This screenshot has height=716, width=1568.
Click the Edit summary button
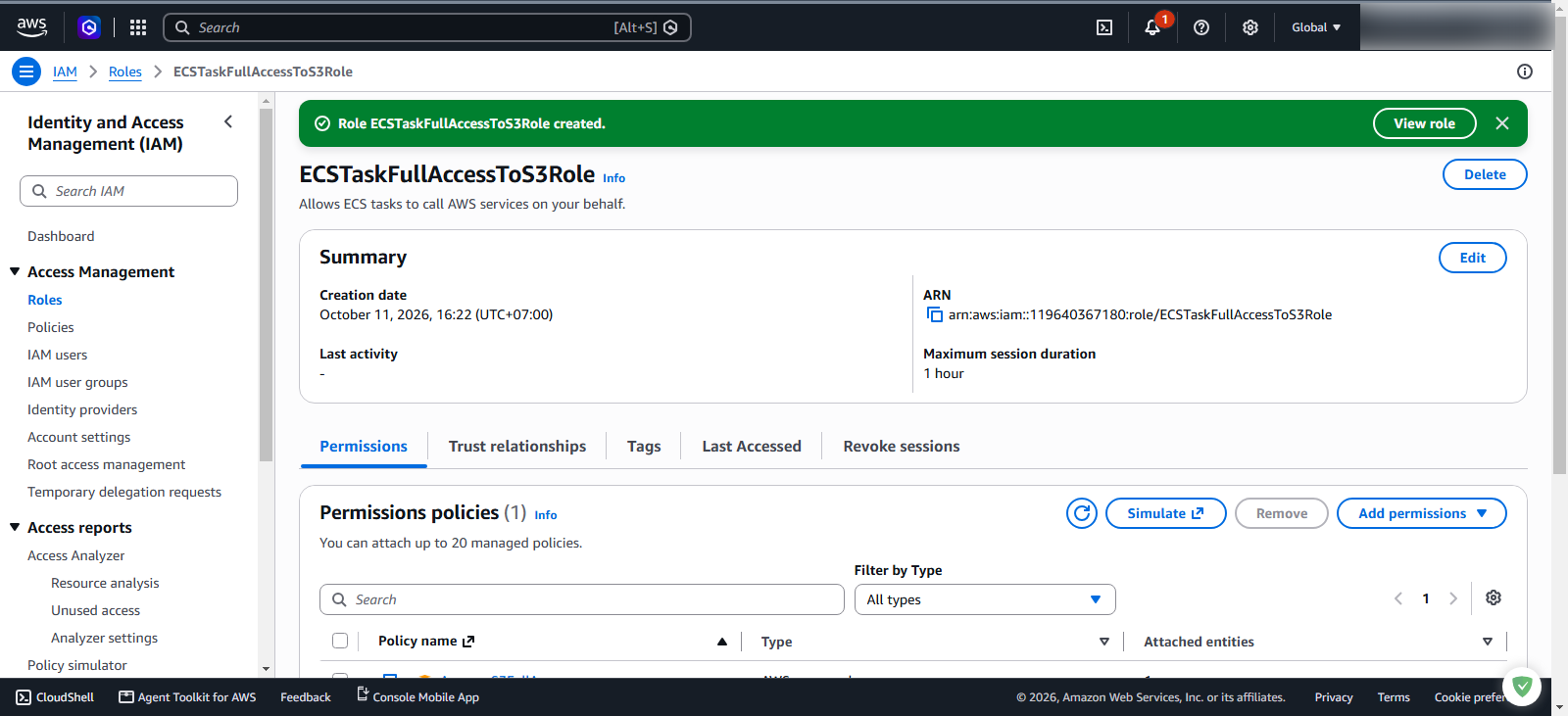point(1473,258)
